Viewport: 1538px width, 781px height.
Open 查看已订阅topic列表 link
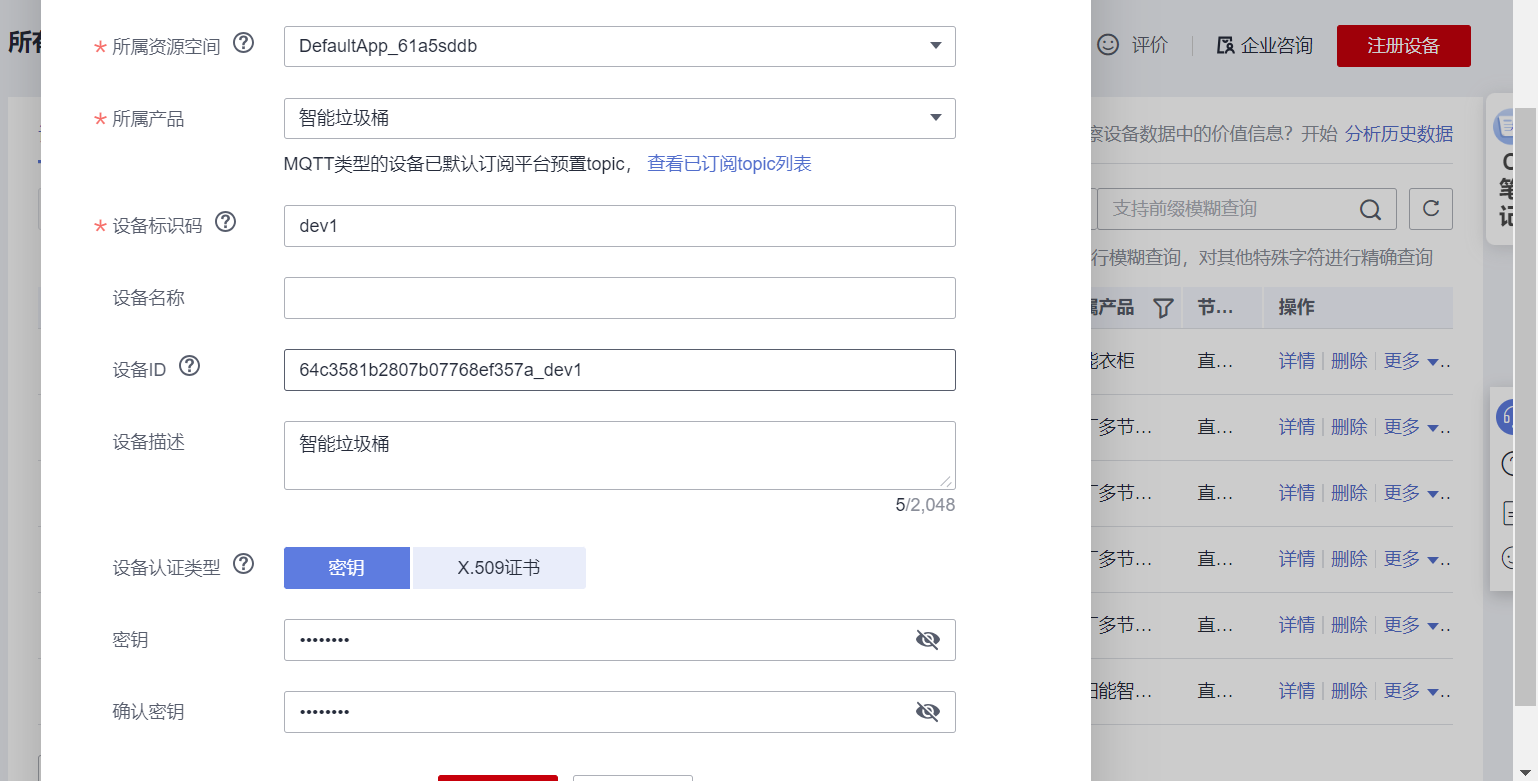click(730, 164)
